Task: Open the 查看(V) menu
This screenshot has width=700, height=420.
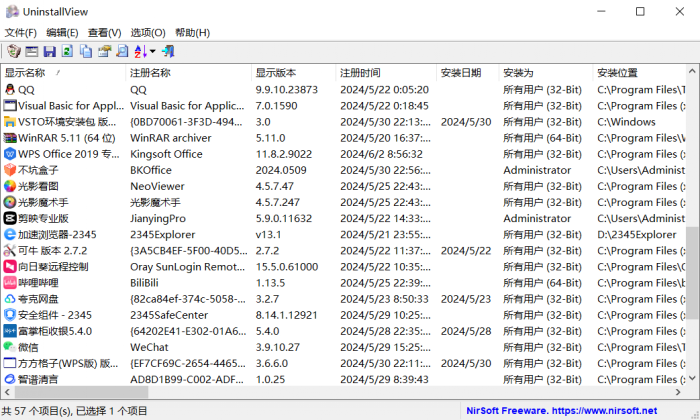Action: pos(104,33)
